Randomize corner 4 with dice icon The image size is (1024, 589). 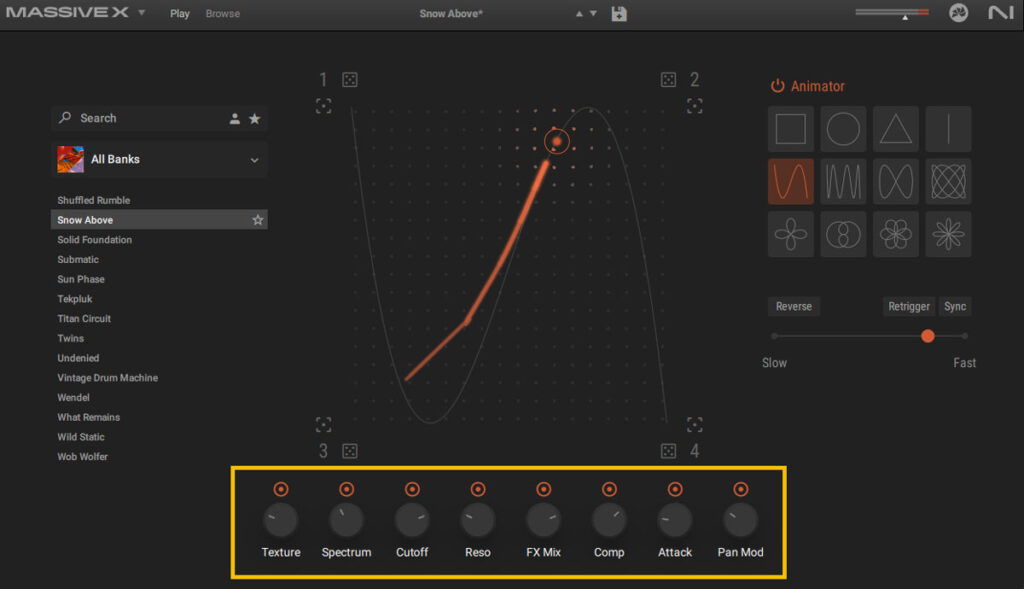pyautogui.click(x=668, y=451)
